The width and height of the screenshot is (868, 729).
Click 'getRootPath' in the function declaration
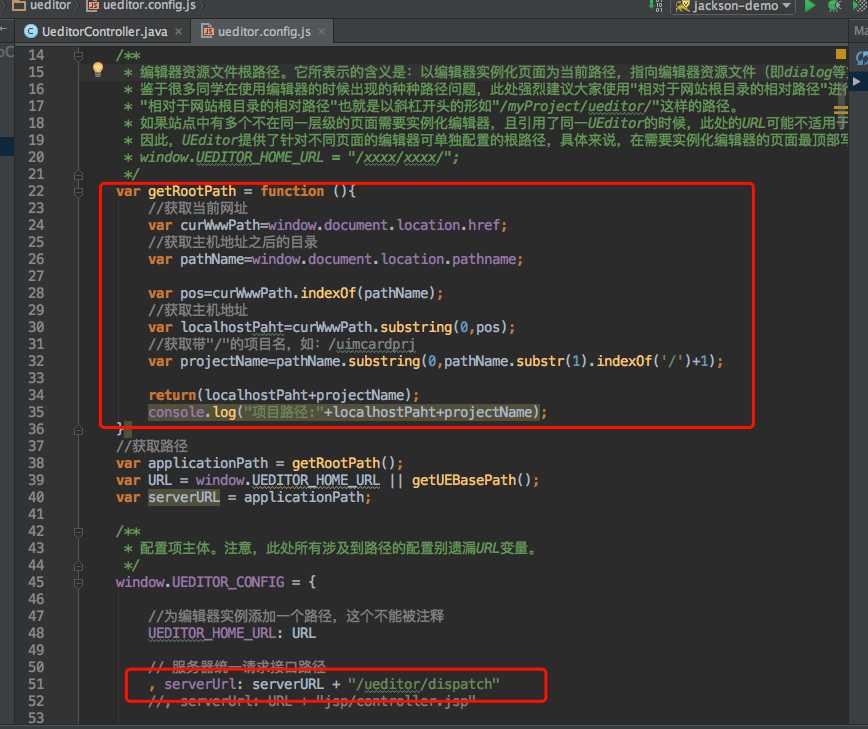[x=192, y=192]
